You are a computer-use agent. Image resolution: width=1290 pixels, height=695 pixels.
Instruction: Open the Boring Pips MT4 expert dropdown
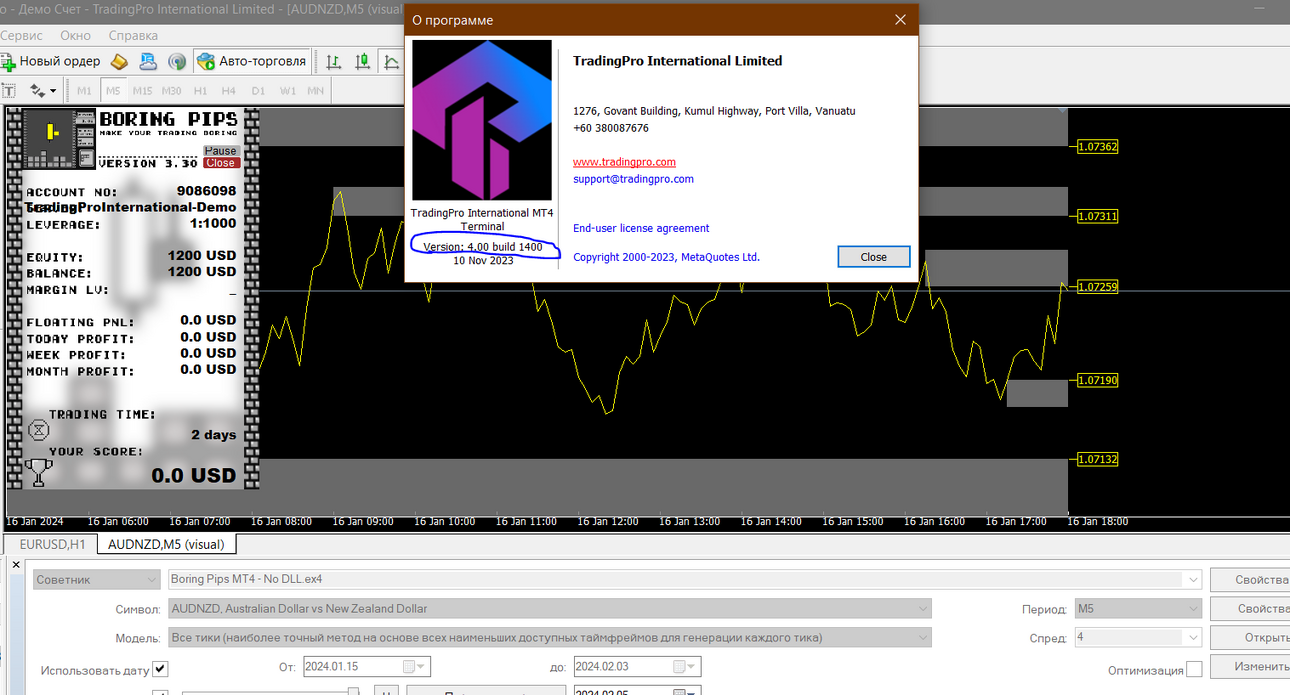(x=685, y=579)
